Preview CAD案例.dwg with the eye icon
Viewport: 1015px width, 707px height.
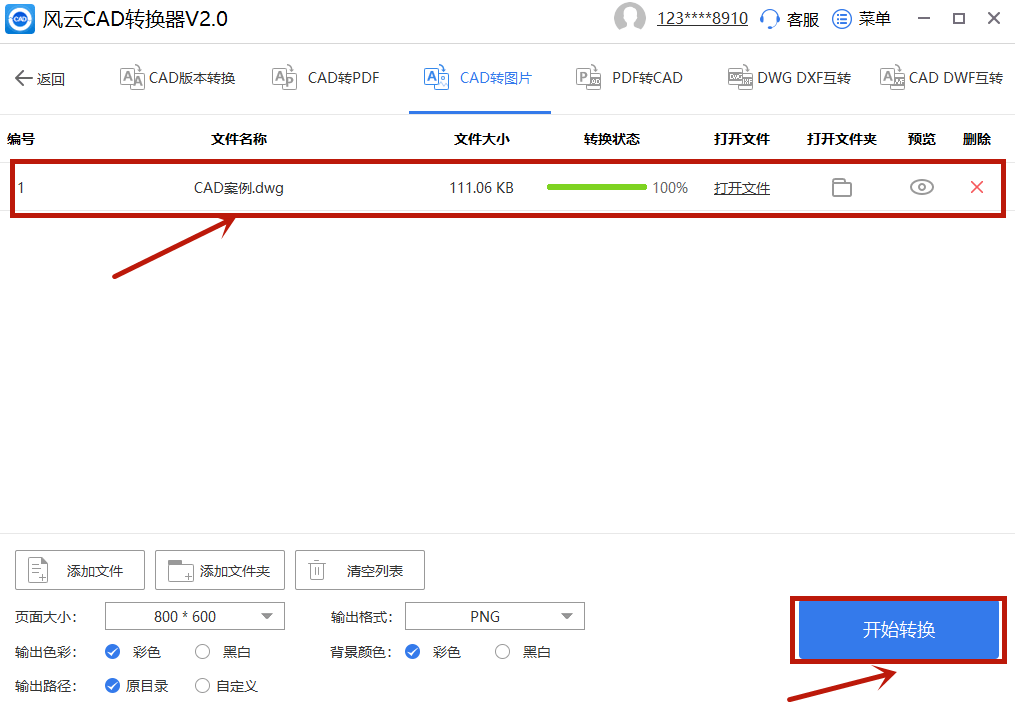tap(921, 187)
